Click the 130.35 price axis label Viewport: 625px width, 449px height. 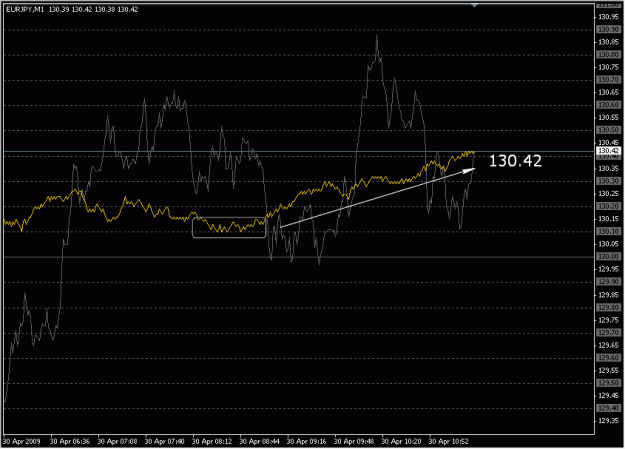(608, 168)
